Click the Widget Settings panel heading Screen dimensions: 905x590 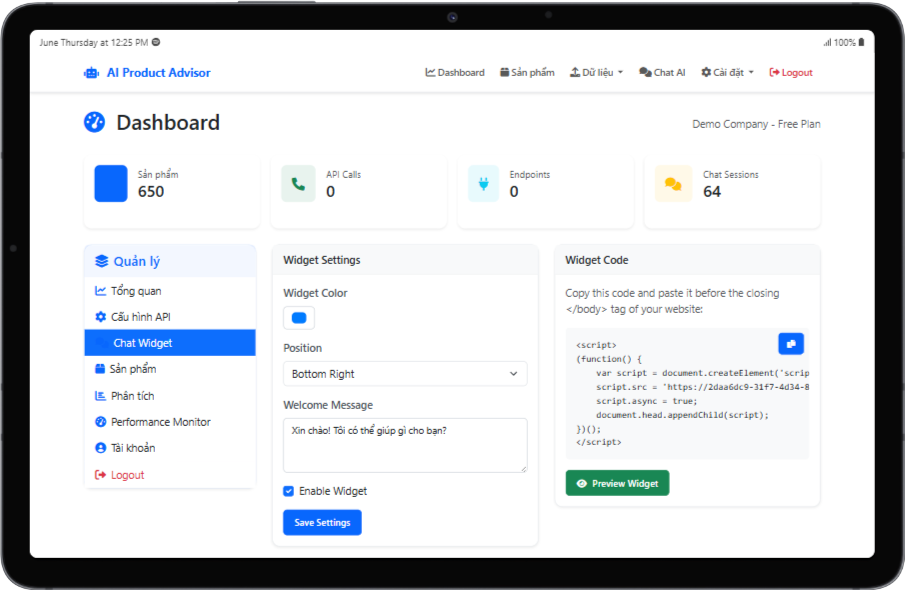(321, 260)
